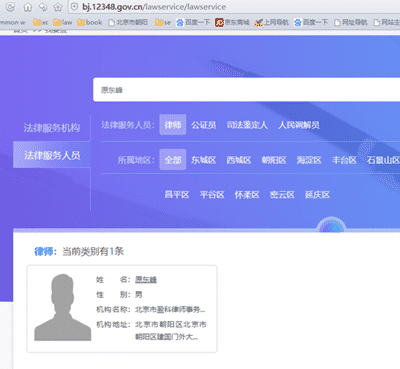This screenshot has width=400, height=369.
Task: Filter by district 昌平区
Action: (x=177, y=195)
